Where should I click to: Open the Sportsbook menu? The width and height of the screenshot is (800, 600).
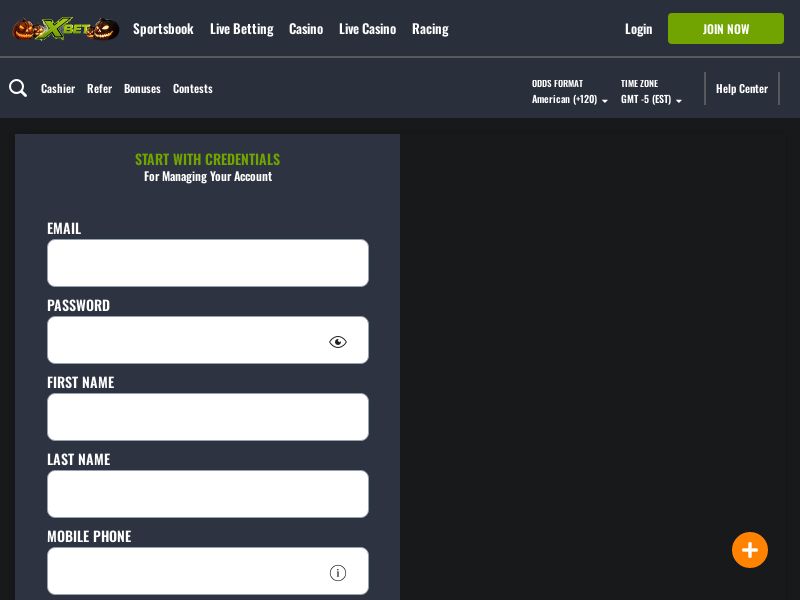(163, 29)
